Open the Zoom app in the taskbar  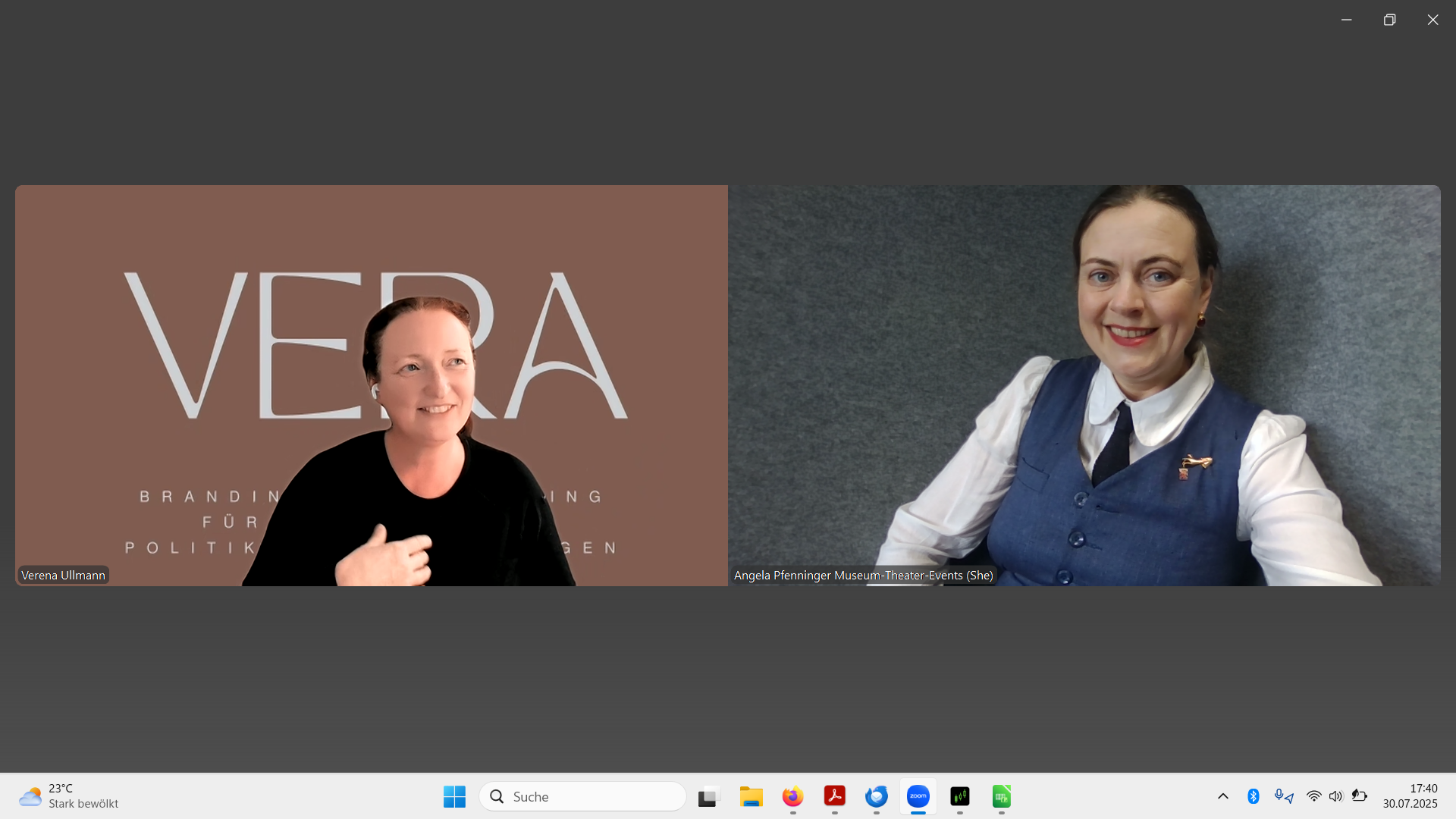pyautogui.click(x=918, y=796)
